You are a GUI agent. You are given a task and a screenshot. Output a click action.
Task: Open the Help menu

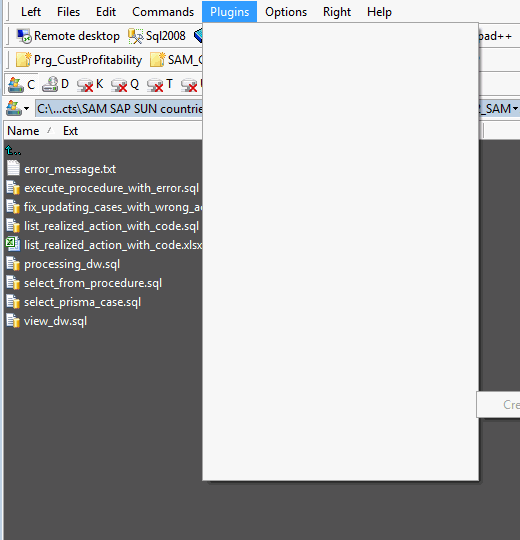tap(379, 12)
